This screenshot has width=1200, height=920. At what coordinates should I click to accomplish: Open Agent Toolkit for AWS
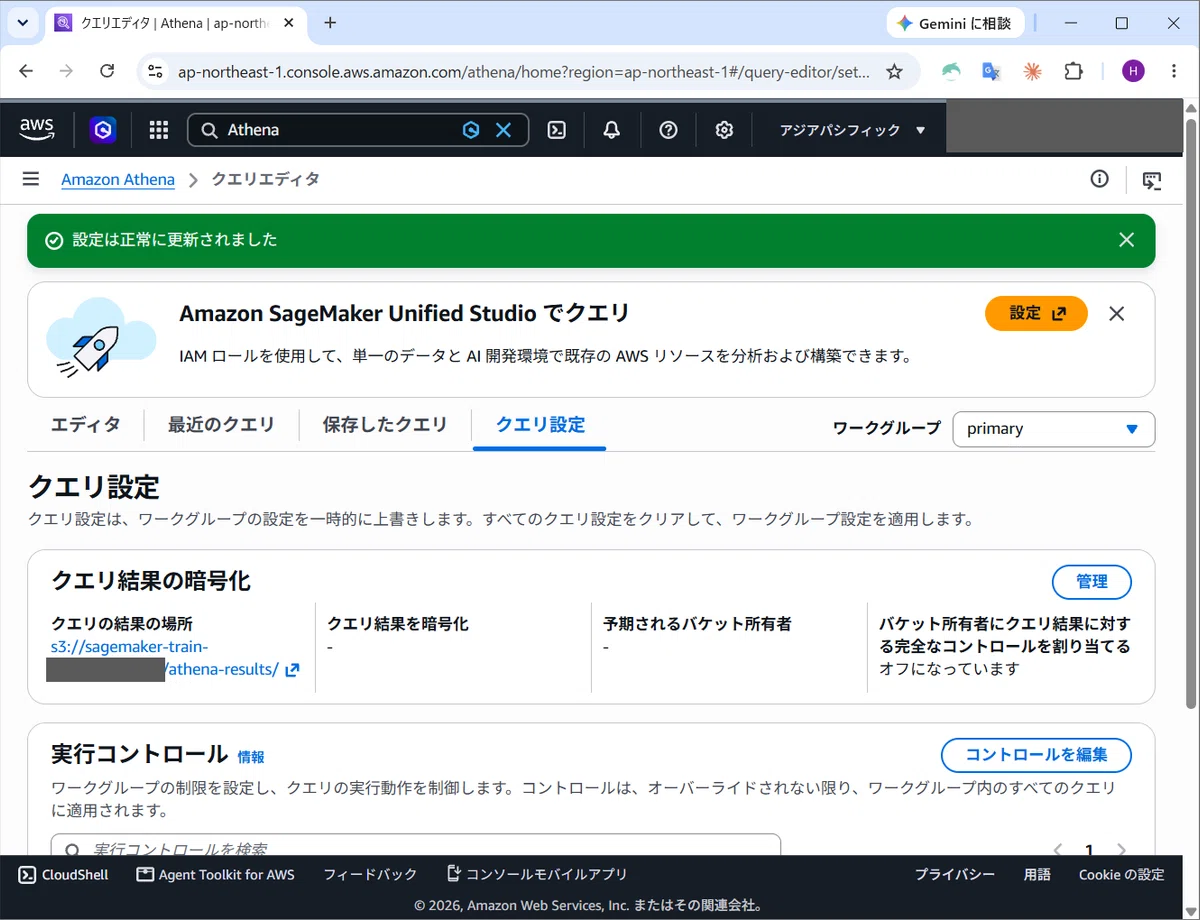point(215,875)
